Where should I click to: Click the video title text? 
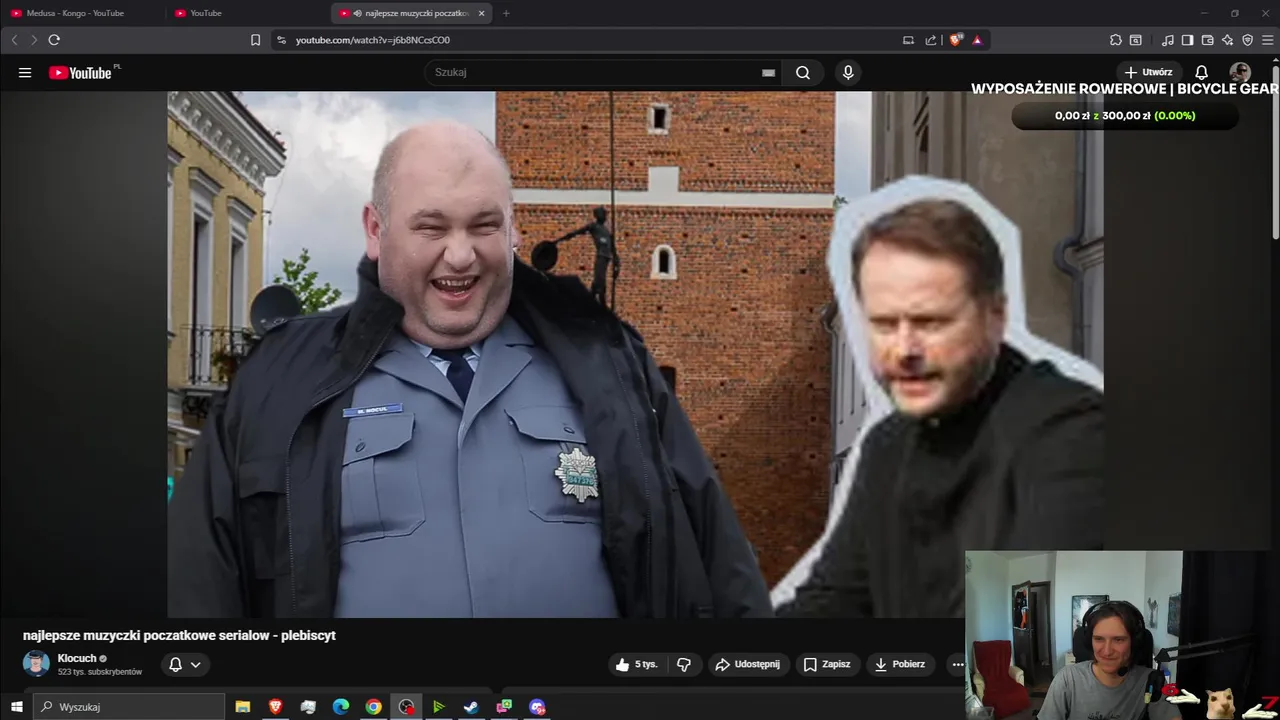pos(179,635)
